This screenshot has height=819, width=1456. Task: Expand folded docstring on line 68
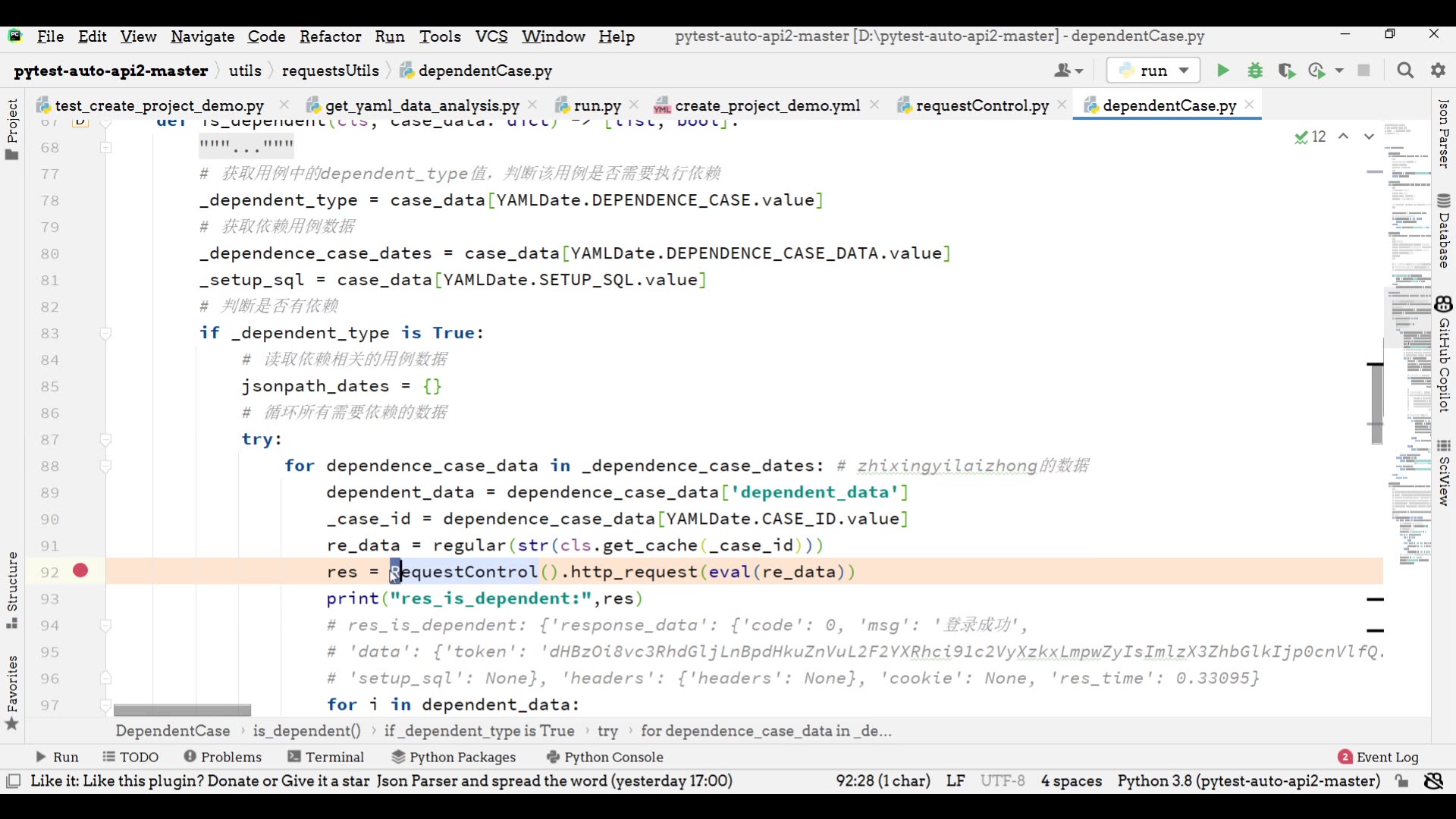(106, 147)
